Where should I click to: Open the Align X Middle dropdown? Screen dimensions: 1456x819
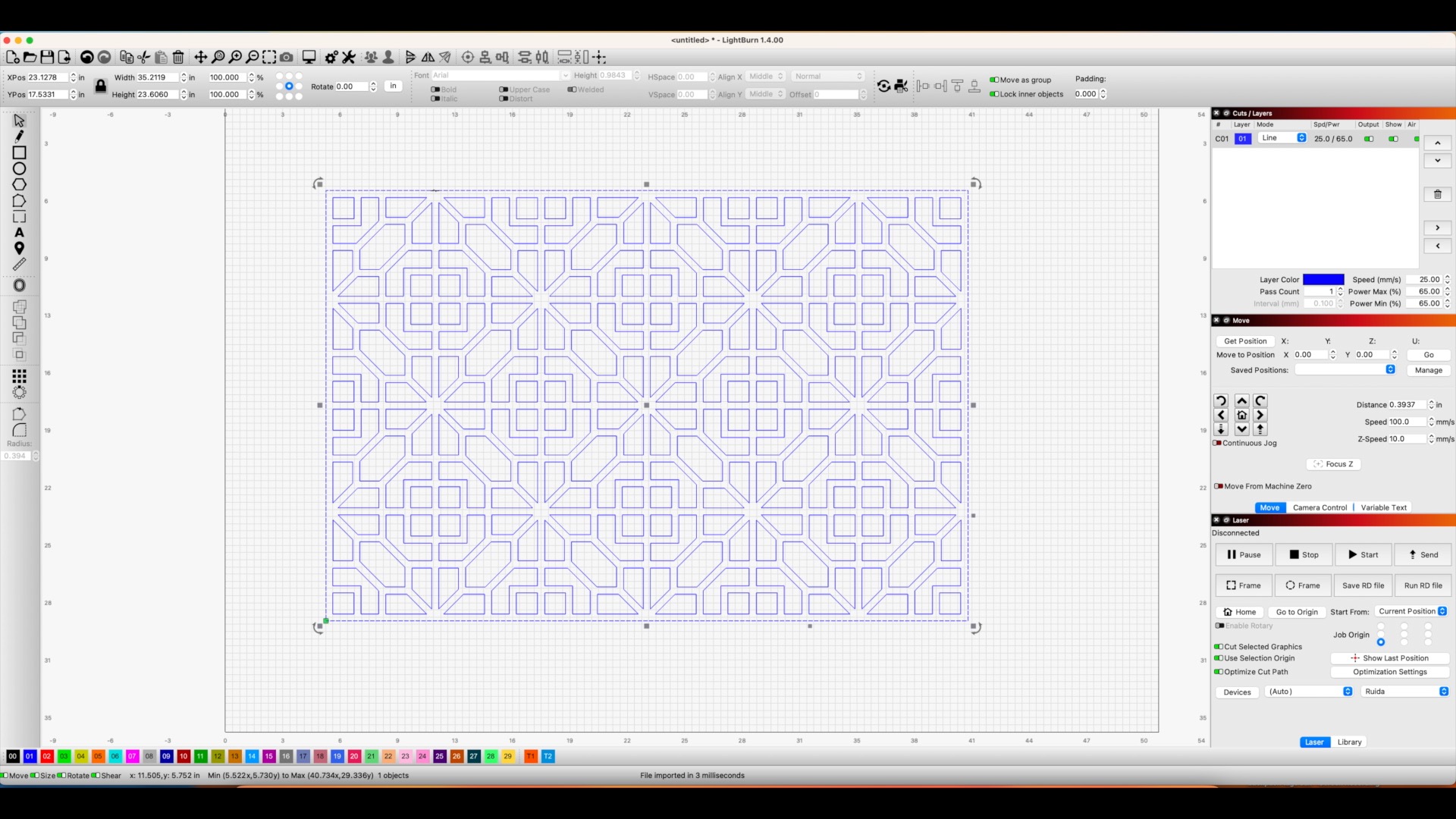pyautogui.click(x=765, y=77)
